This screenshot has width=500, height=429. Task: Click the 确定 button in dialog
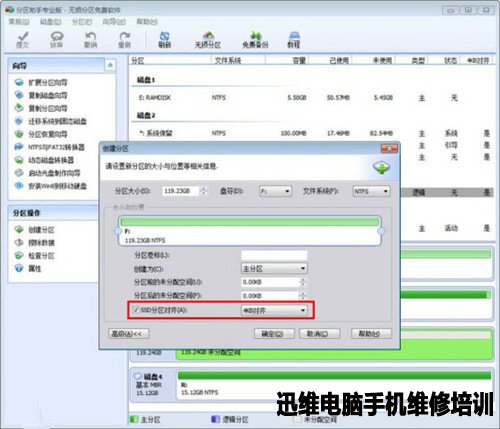coord(274,334)
